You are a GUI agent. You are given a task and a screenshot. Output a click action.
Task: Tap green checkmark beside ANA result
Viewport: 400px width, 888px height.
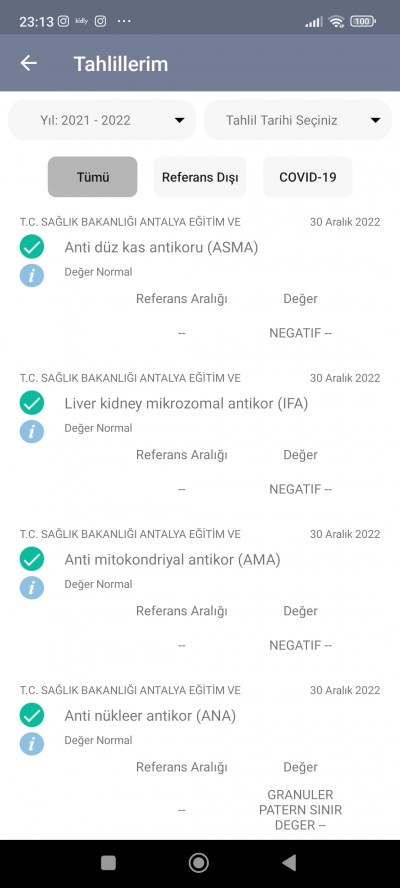(x=32, y=715)
